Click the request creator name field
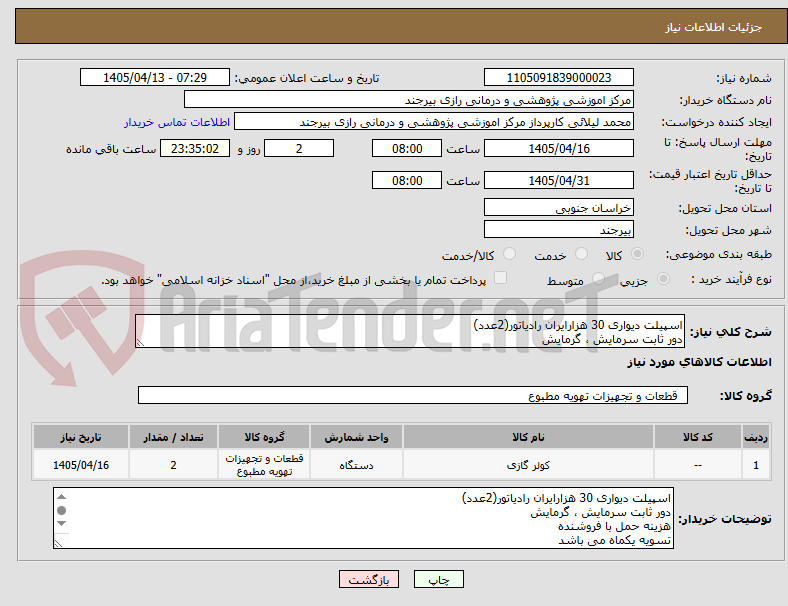 (x=434, y=122)
